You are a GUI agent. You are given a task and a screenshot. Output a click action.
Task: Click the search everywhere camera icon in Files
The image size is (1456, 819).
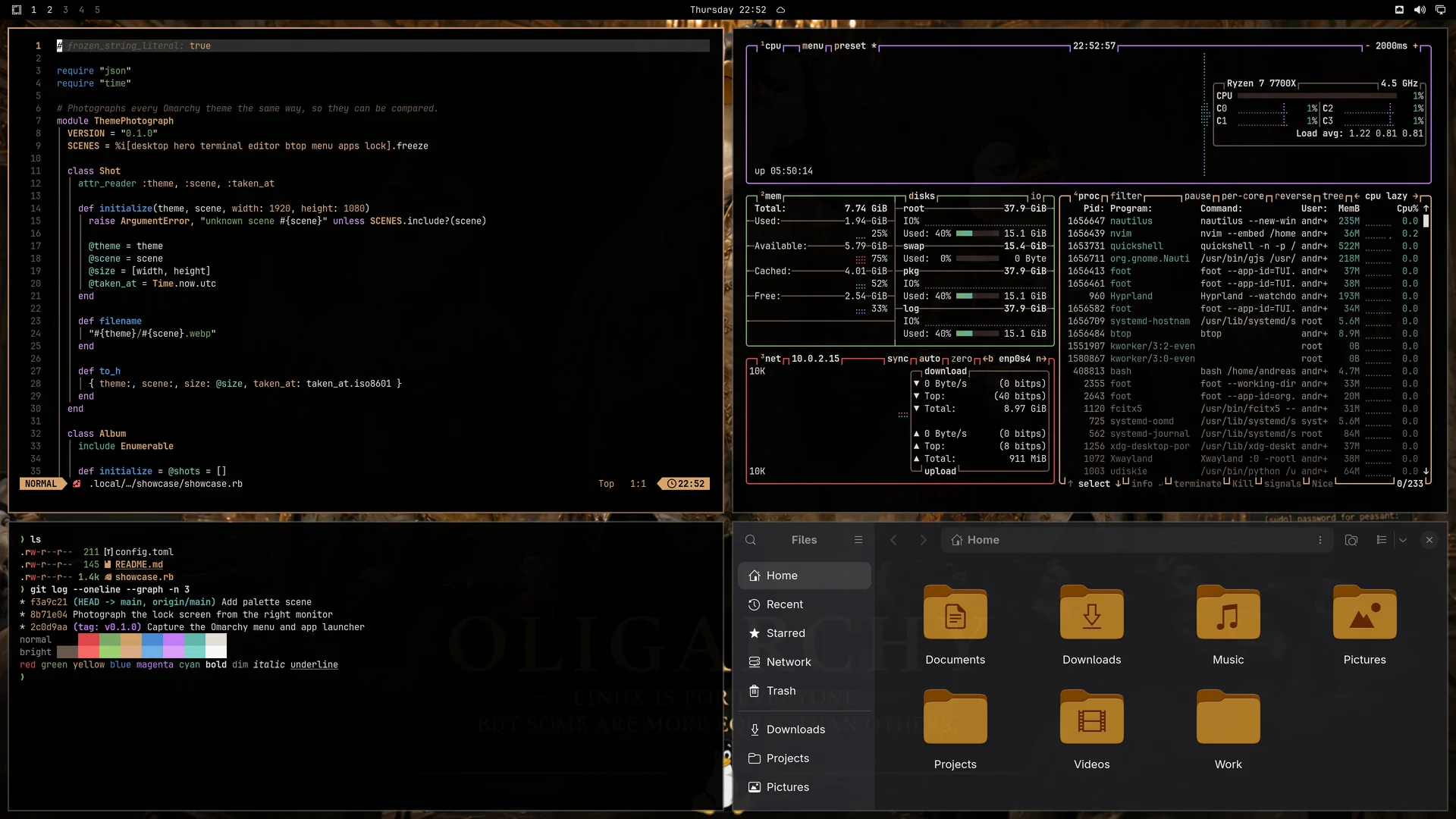point(1351,540)
